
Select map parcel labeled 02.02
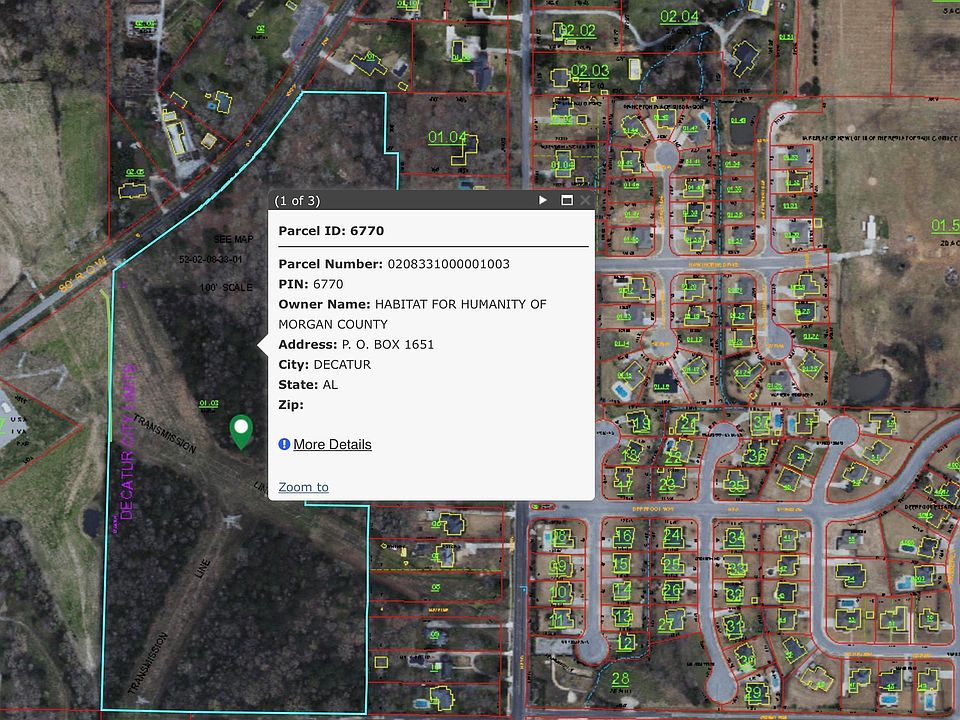[x=577, y=31]
